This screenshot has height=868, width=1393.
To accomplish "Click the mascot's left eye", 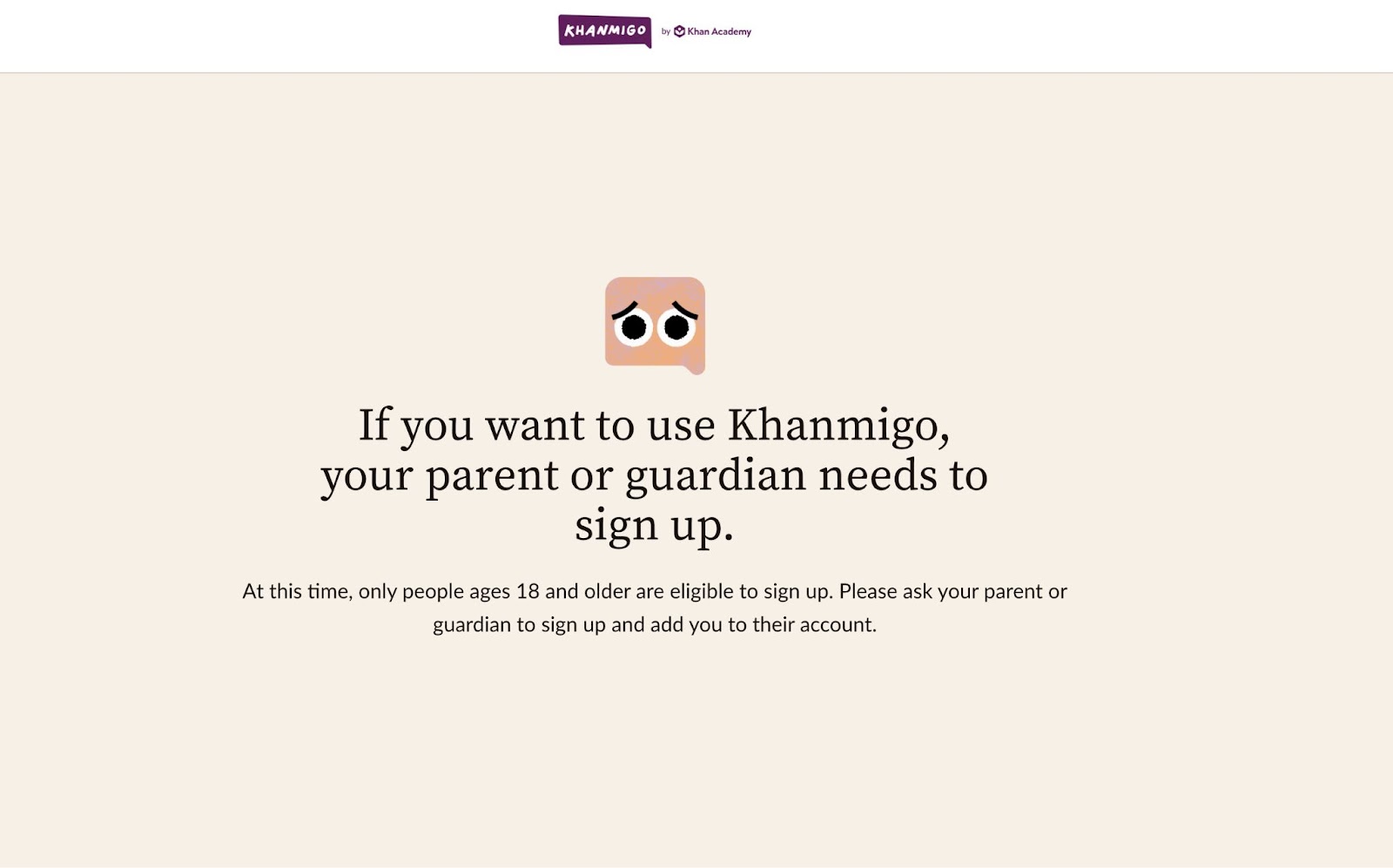I will coord(633,327).
